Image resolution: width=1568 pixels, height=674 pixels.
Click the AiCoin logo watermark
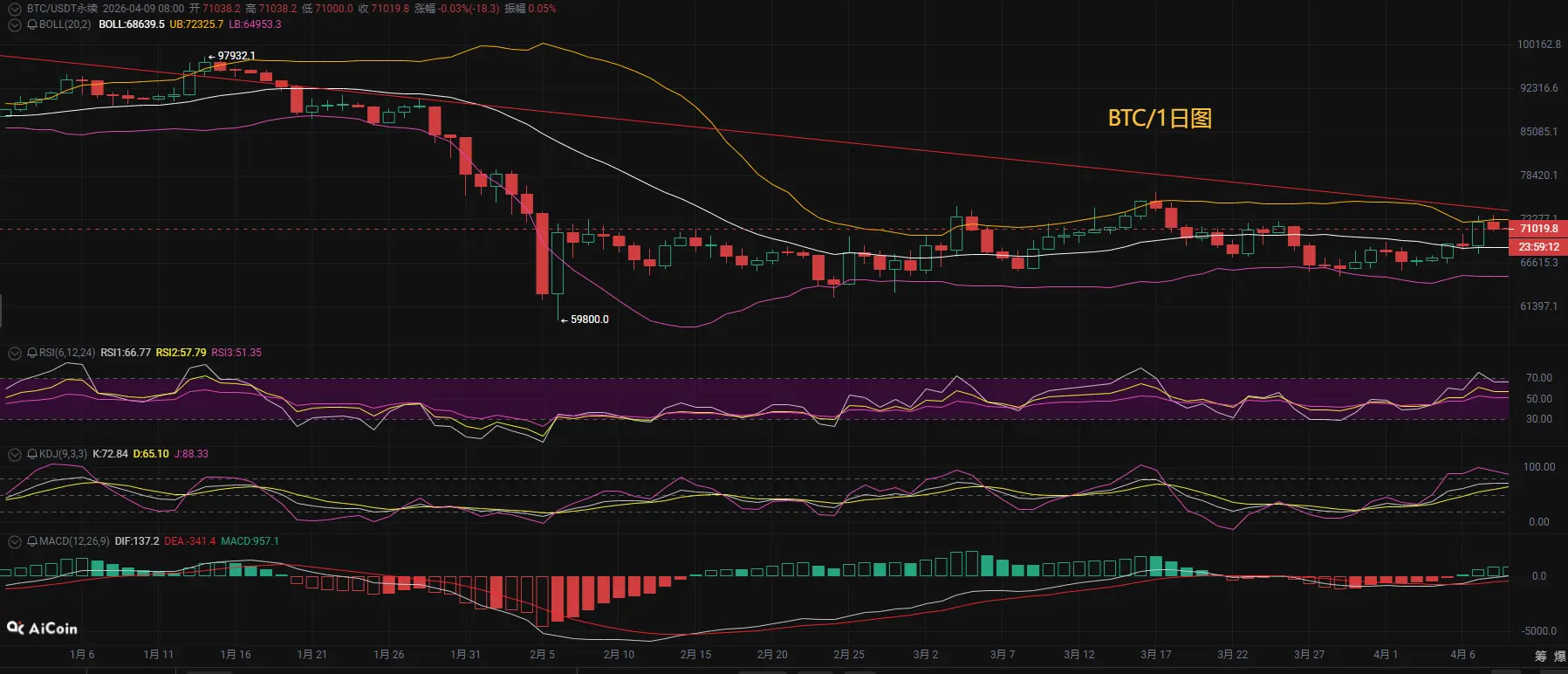(x=42, y=628)
